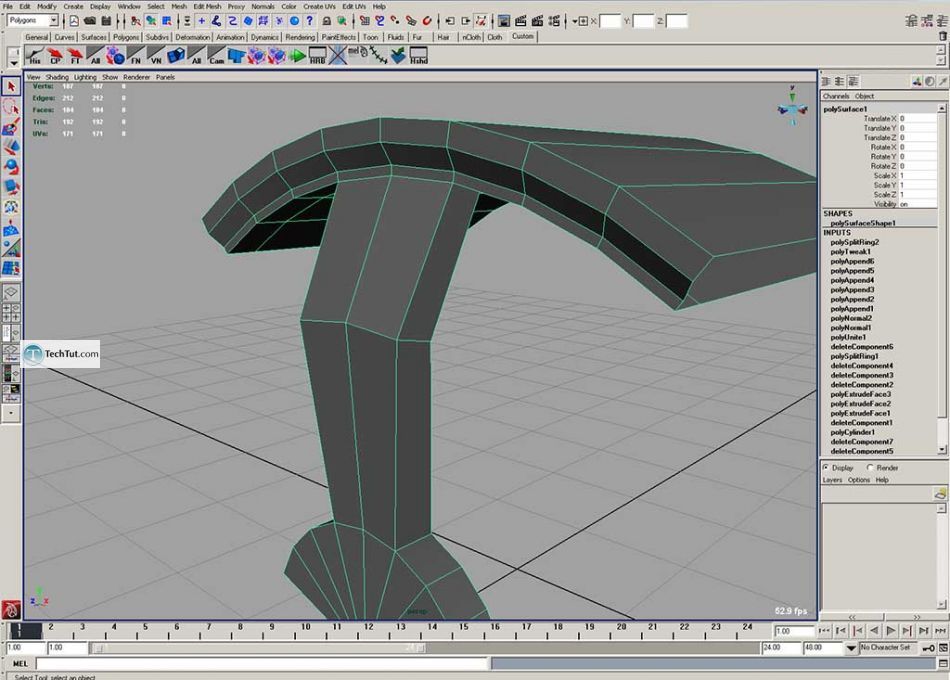The width and height of the screenshot is (950, 680).
Task: Click the FT shelf button
Action: point(75,56)
